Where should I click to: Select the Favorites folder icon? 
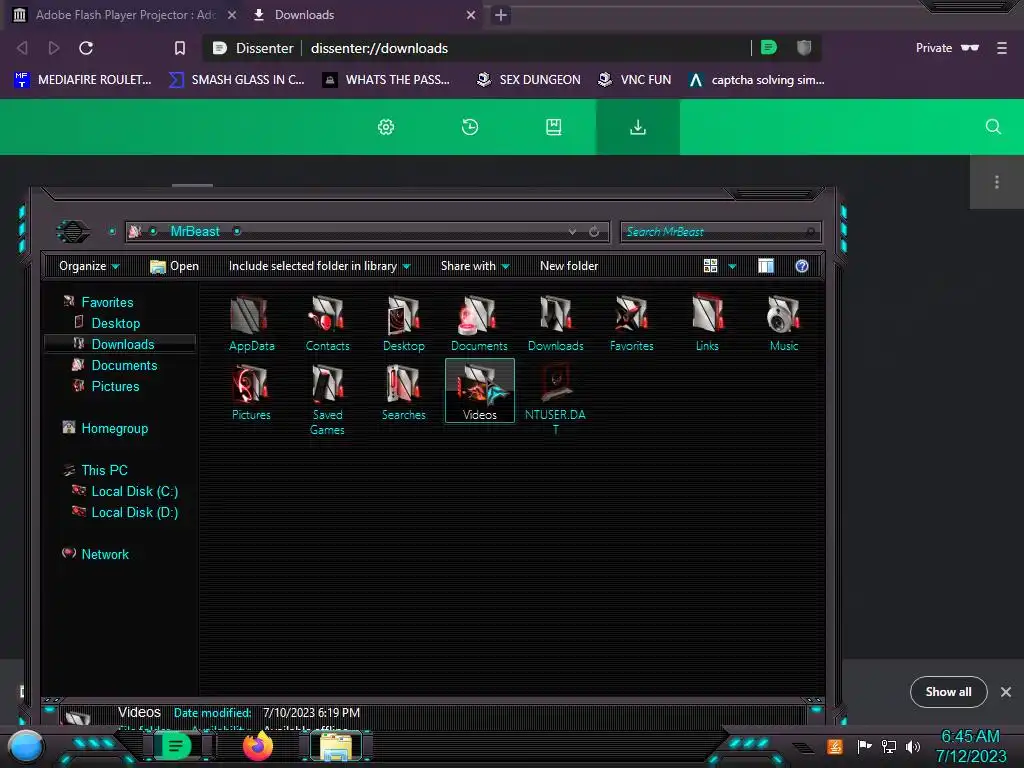coord(632,323)
